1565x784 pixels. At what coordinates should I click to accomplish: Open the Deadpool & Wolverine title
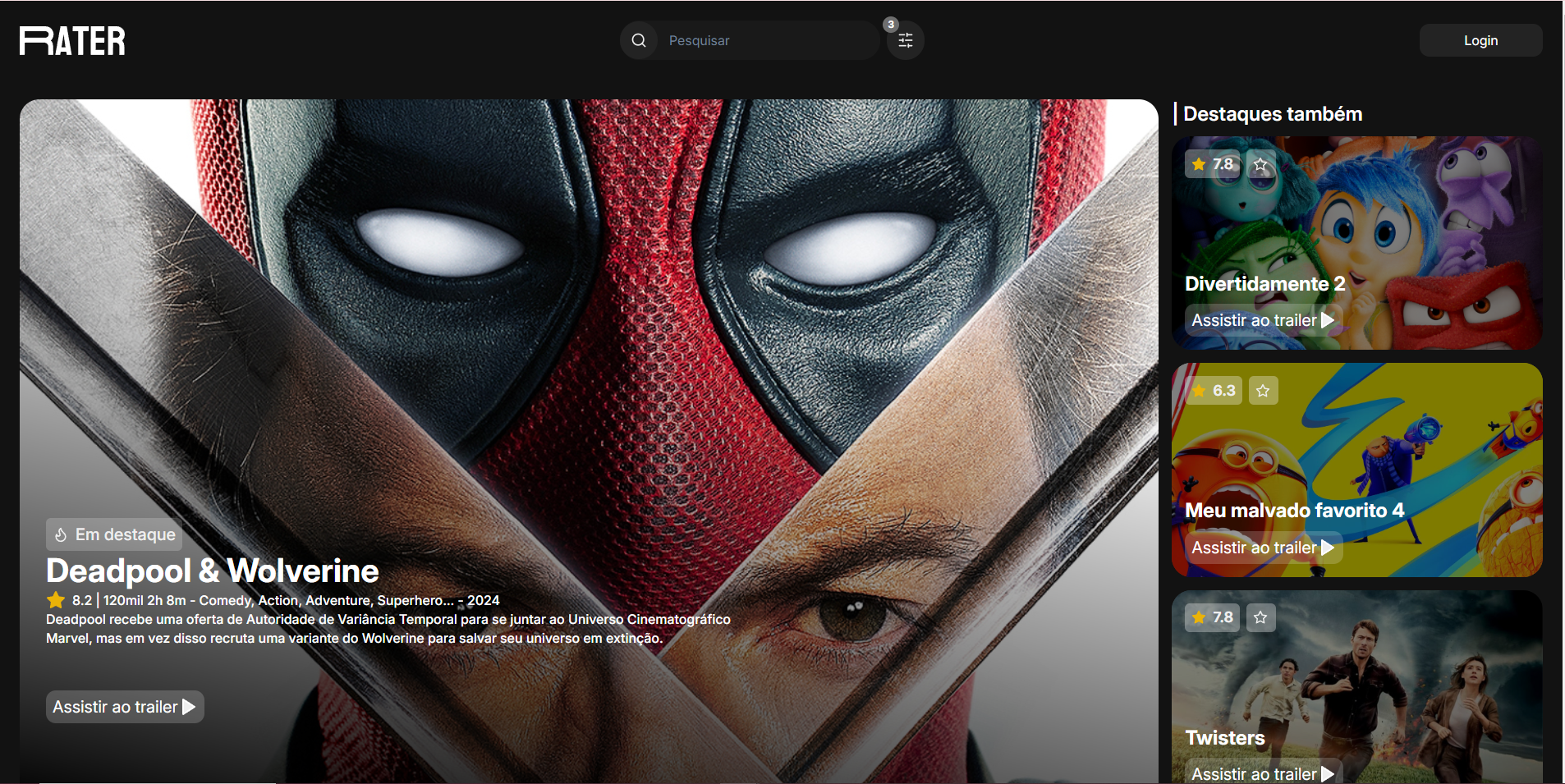click(213, 571)
